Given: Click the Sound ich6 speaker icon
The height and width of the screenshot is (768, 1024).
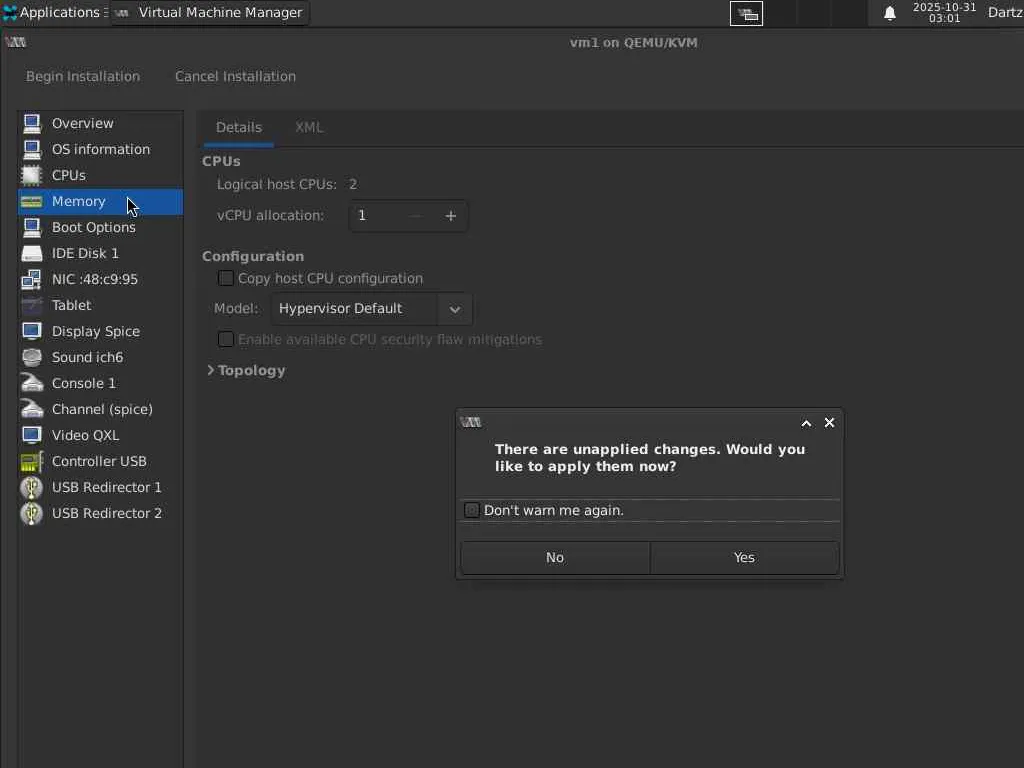Looking at the screenshot, I should click(x=32, y=357).
